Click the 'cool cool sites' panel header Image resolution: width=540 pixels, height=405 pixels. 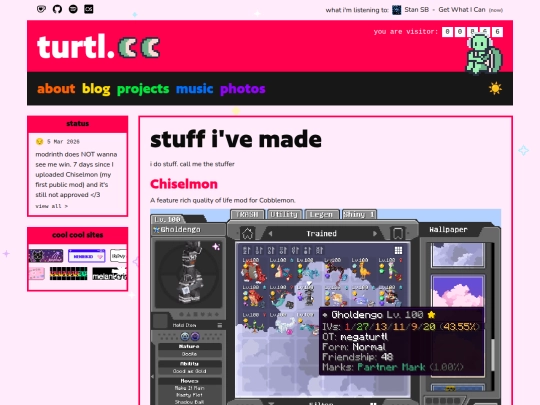[77, 235]
